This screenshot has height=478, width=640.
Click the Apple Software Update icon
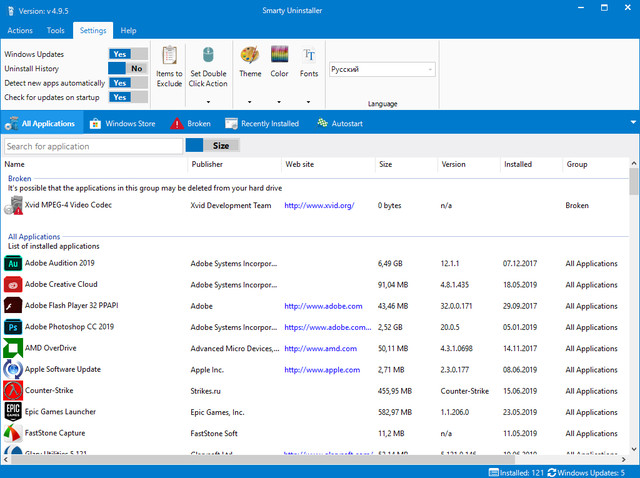tap(13, 369)
